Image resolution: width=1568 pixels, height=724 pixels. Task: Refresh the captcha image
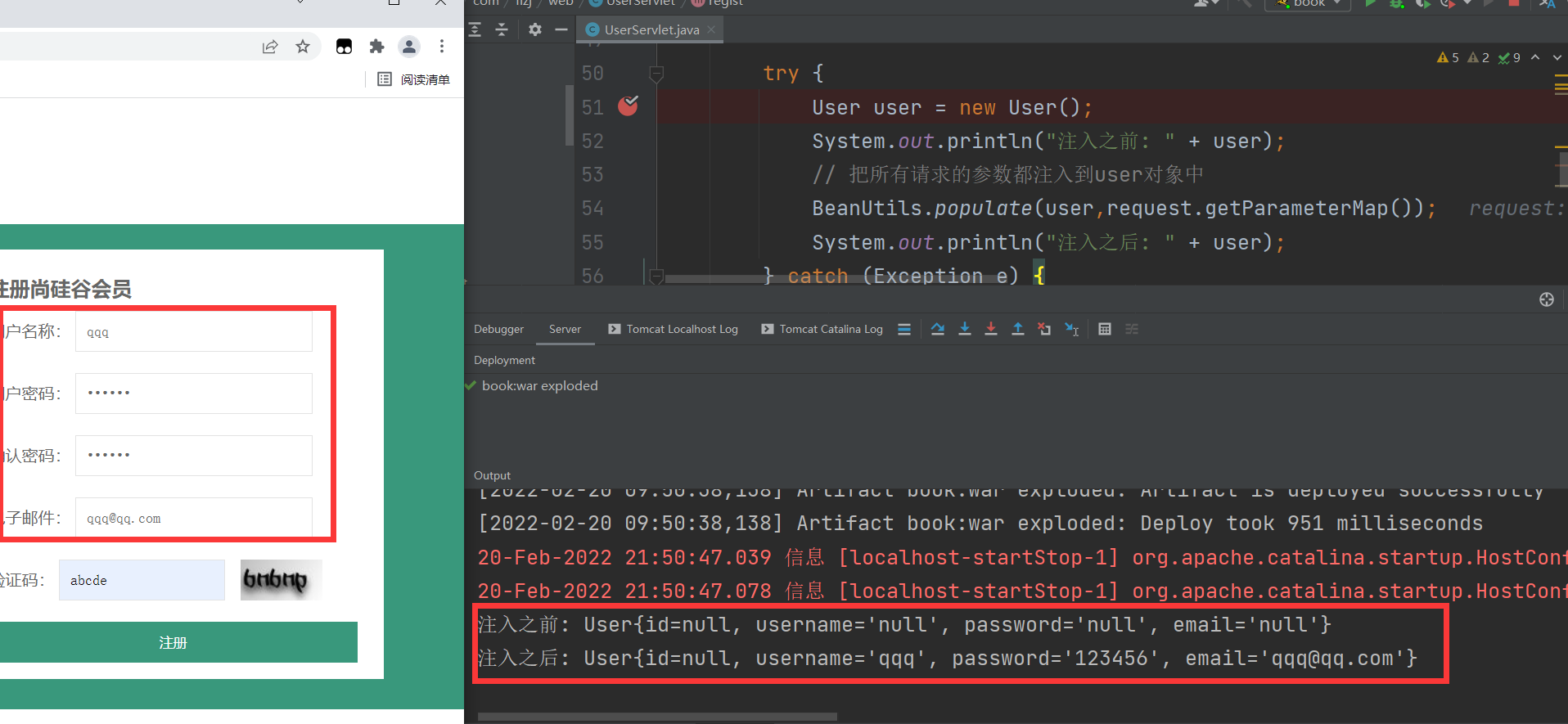point(281,580)
